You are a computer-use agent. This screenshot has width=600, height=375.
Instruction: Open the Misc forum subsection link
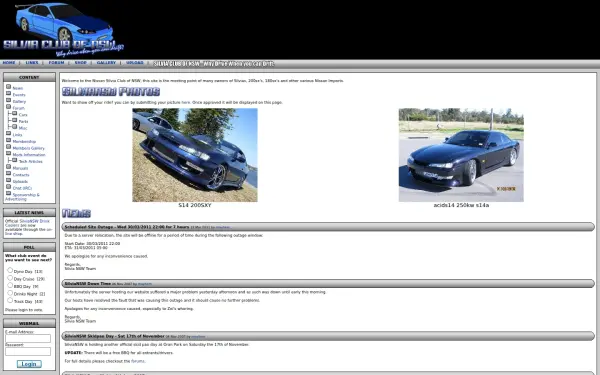coord(23,128)
